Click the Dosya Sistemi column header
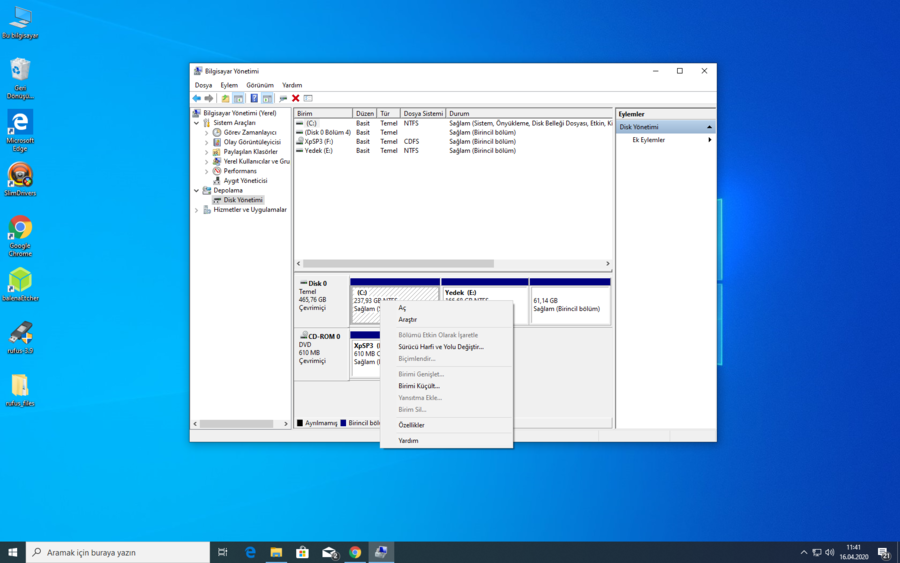900x563 pixels. [422, 114]
